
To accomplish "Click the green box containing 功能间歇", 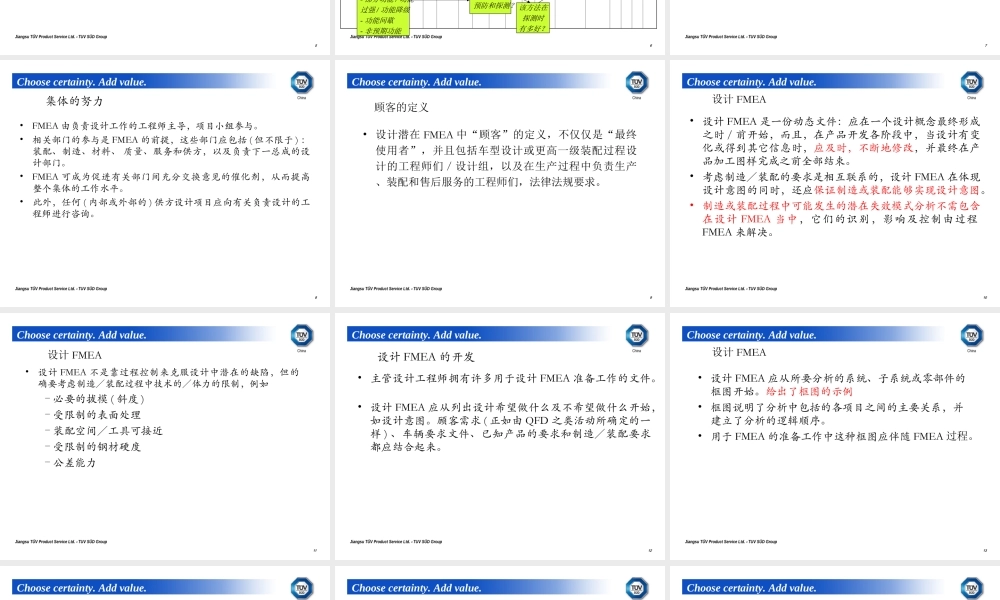I will pos(375,20).
